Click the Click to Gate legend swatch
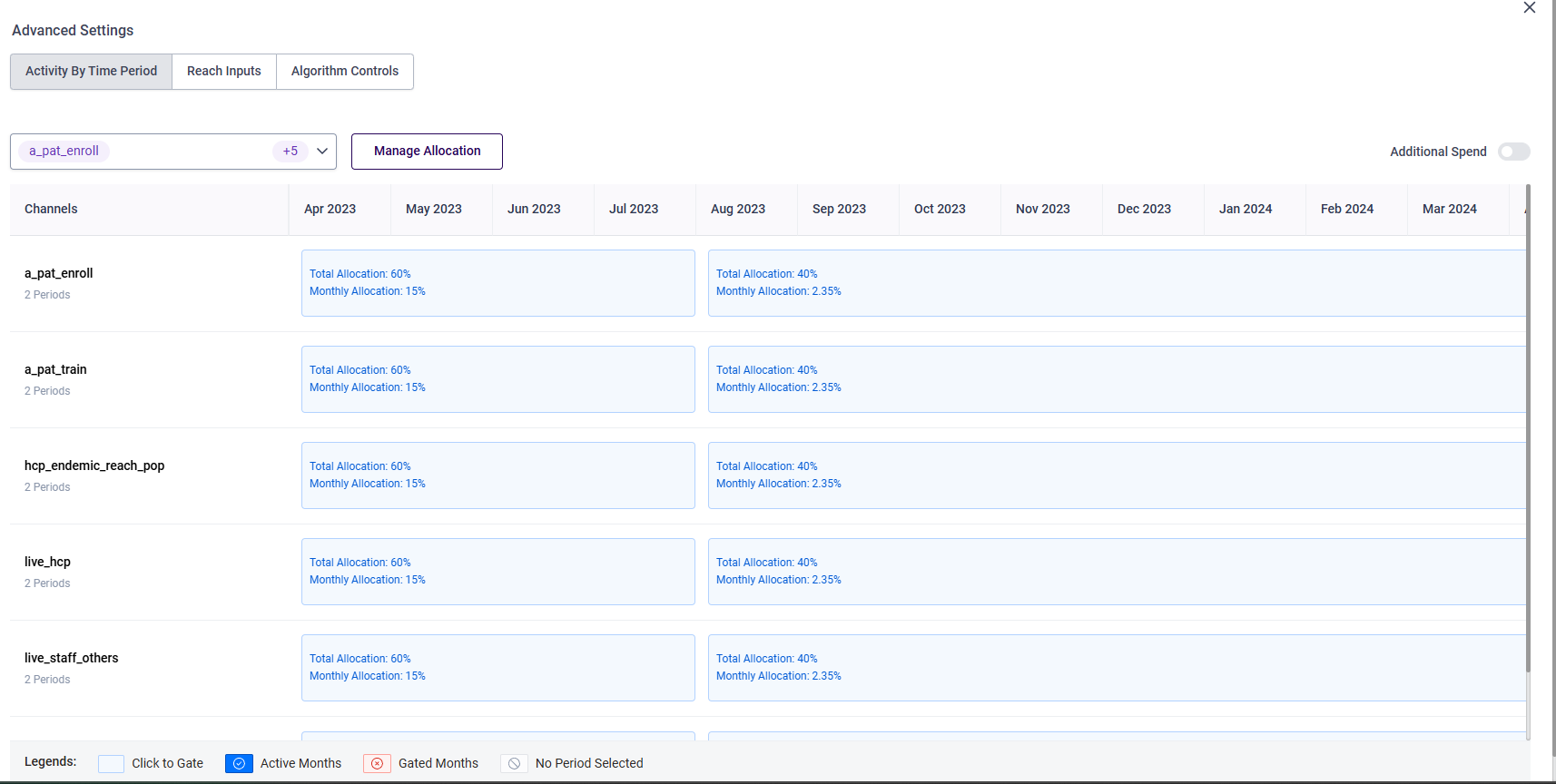Viewport: 1556px width, 784px height. tap(111, 764)
